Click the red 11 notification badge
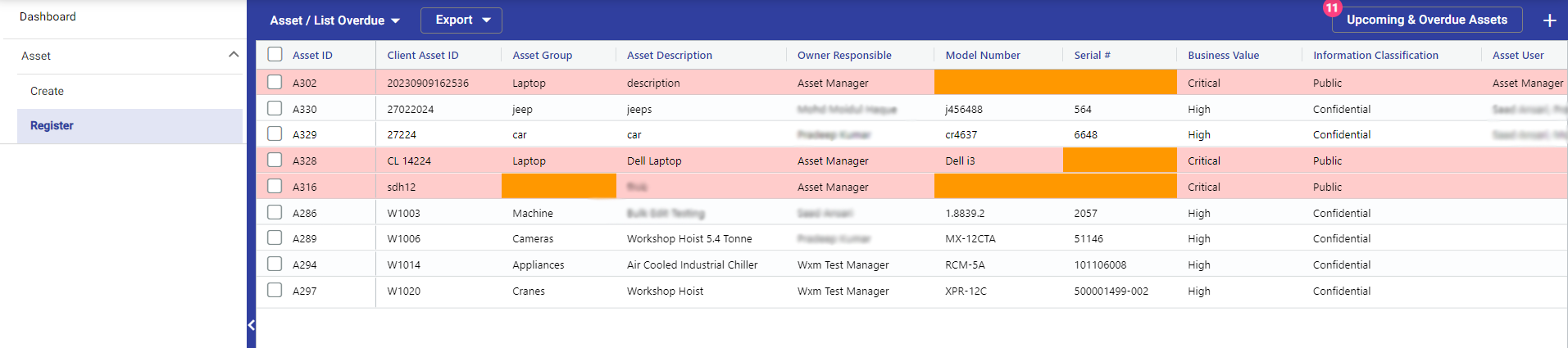 1331,8
